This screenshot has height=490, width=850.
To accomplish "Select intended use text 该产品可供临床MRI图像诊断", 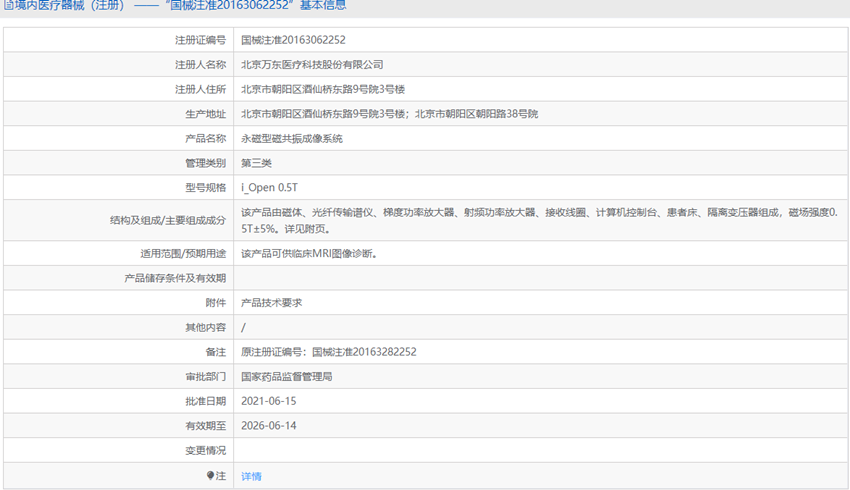I will pyautogui.click(x=310, y=253).
